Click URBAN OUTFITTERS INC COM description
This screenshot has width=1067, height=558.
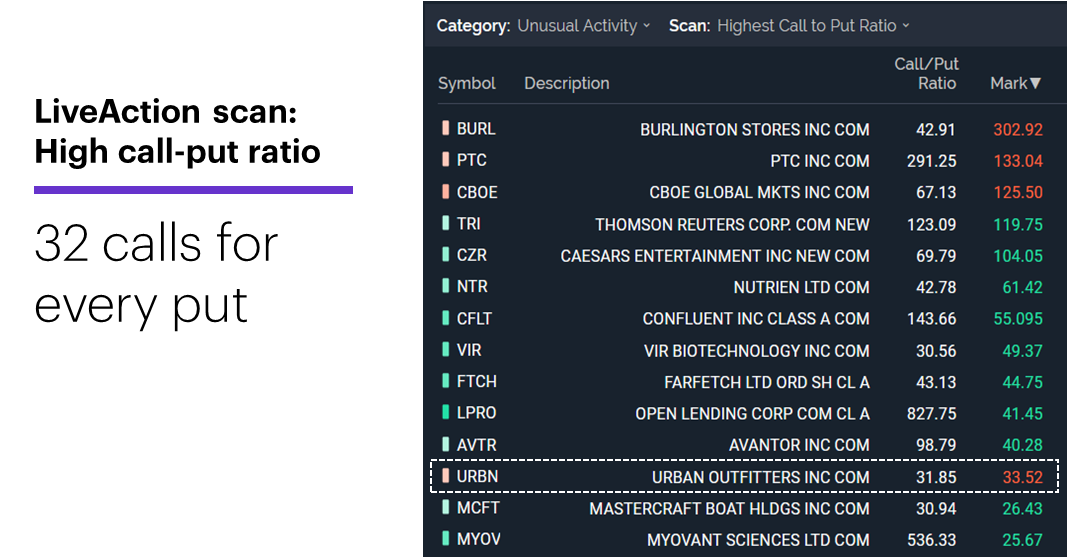761,477
